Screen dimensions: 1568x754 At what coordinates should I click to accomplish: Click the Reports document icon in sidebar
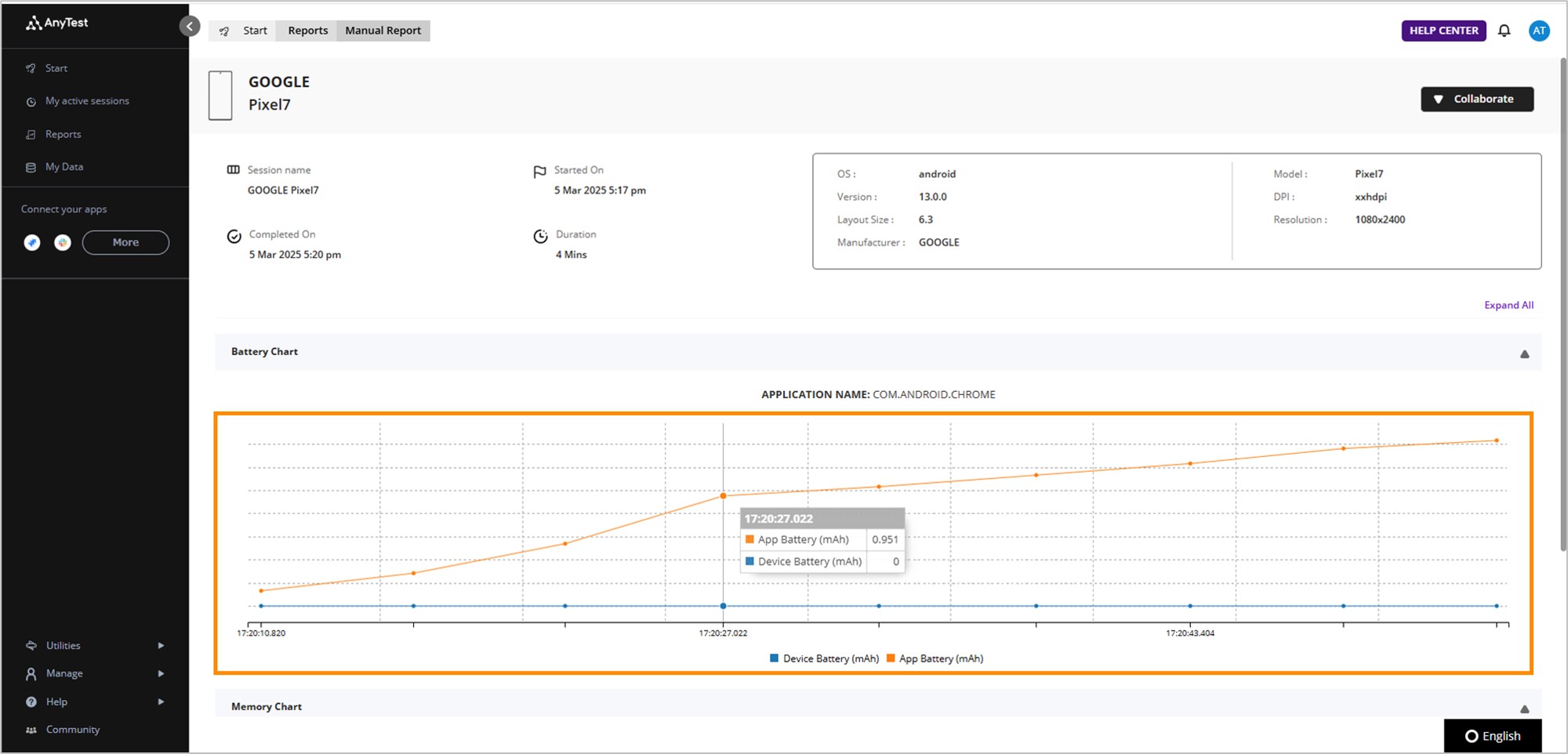[x=31, y=135]
